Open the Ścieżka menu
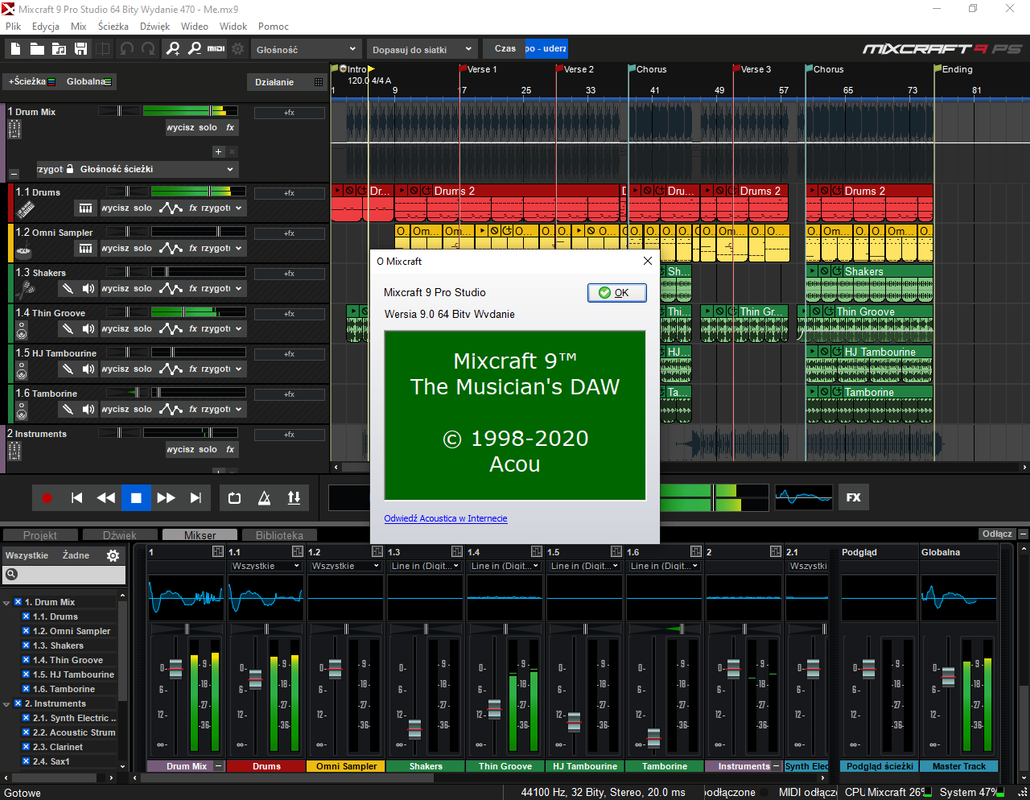The height and width of the screenshot is (800, 1030). coord(113,26)
